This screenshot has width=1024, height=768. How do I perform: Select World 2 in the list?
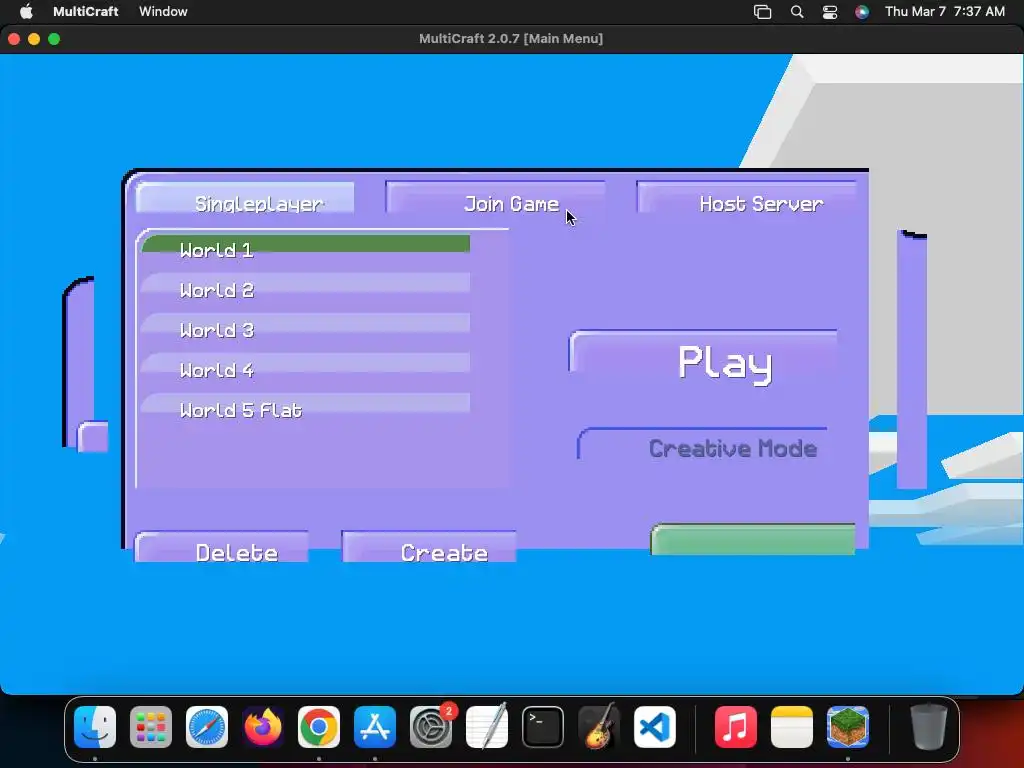click(305, 284)
